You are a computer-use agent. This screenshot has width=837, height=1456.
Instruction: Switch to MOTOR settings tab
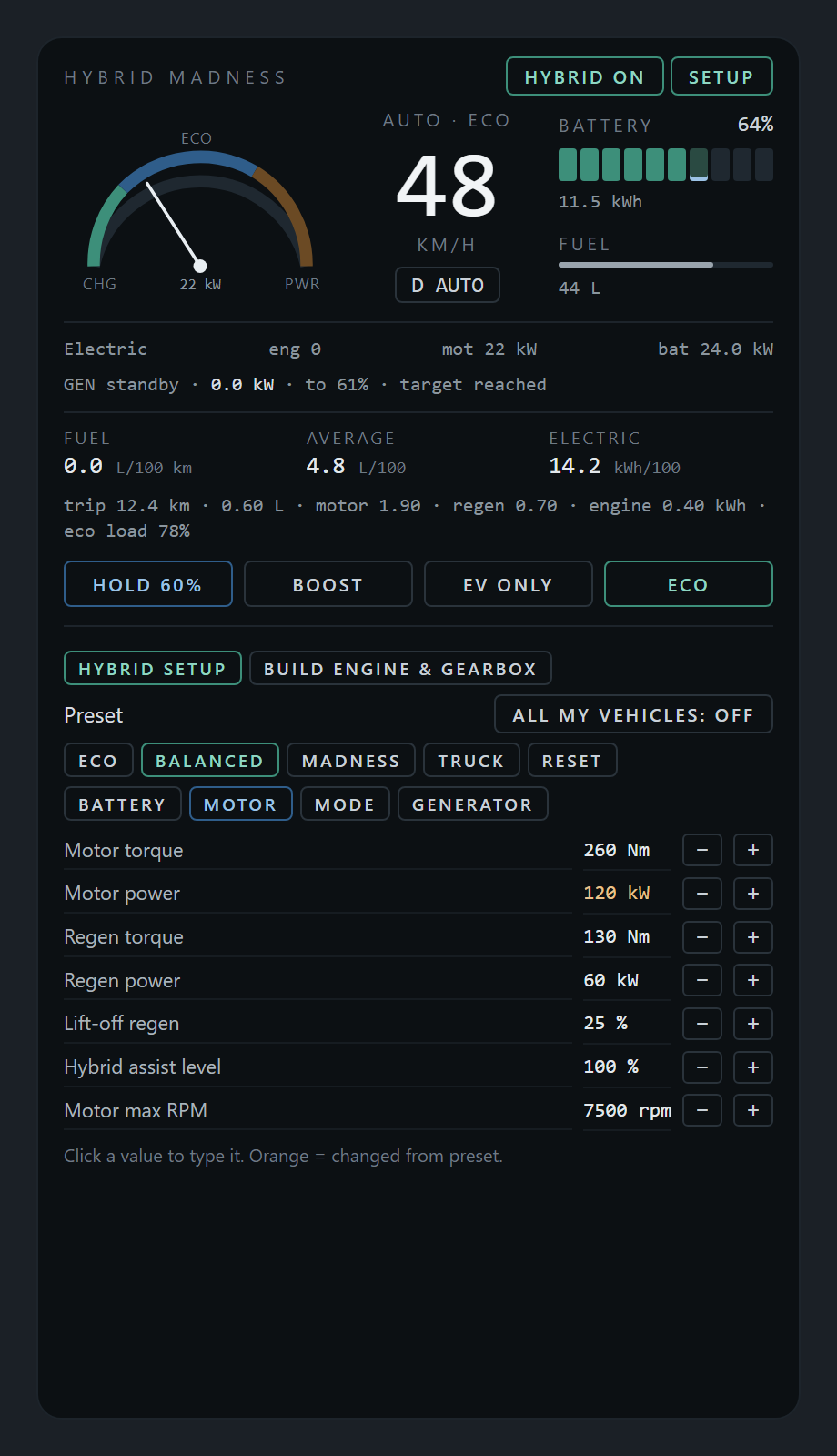(x=241, y=804)
